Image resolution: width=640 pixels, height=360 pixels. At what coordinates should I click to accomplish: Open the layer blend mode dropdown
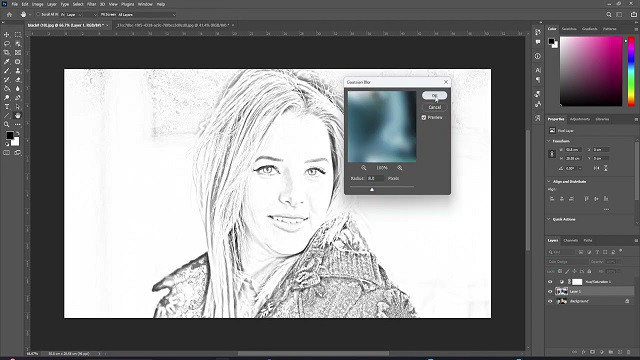567,262
